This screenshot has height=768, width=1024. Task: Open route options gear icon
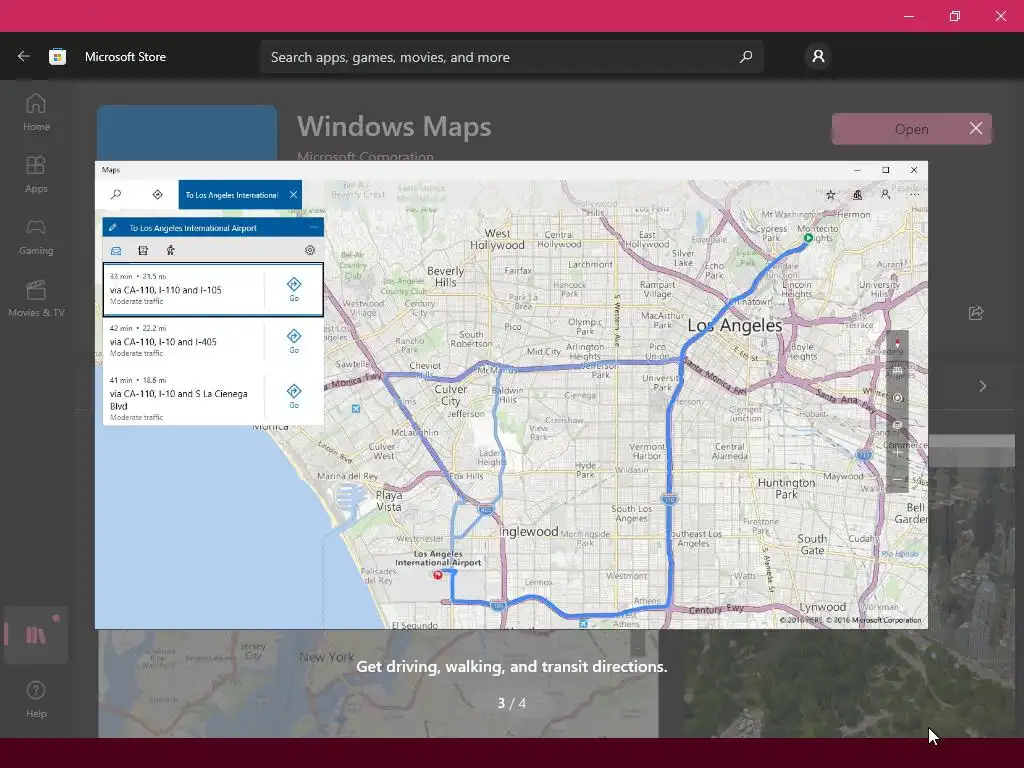click(x=310, y=250)
